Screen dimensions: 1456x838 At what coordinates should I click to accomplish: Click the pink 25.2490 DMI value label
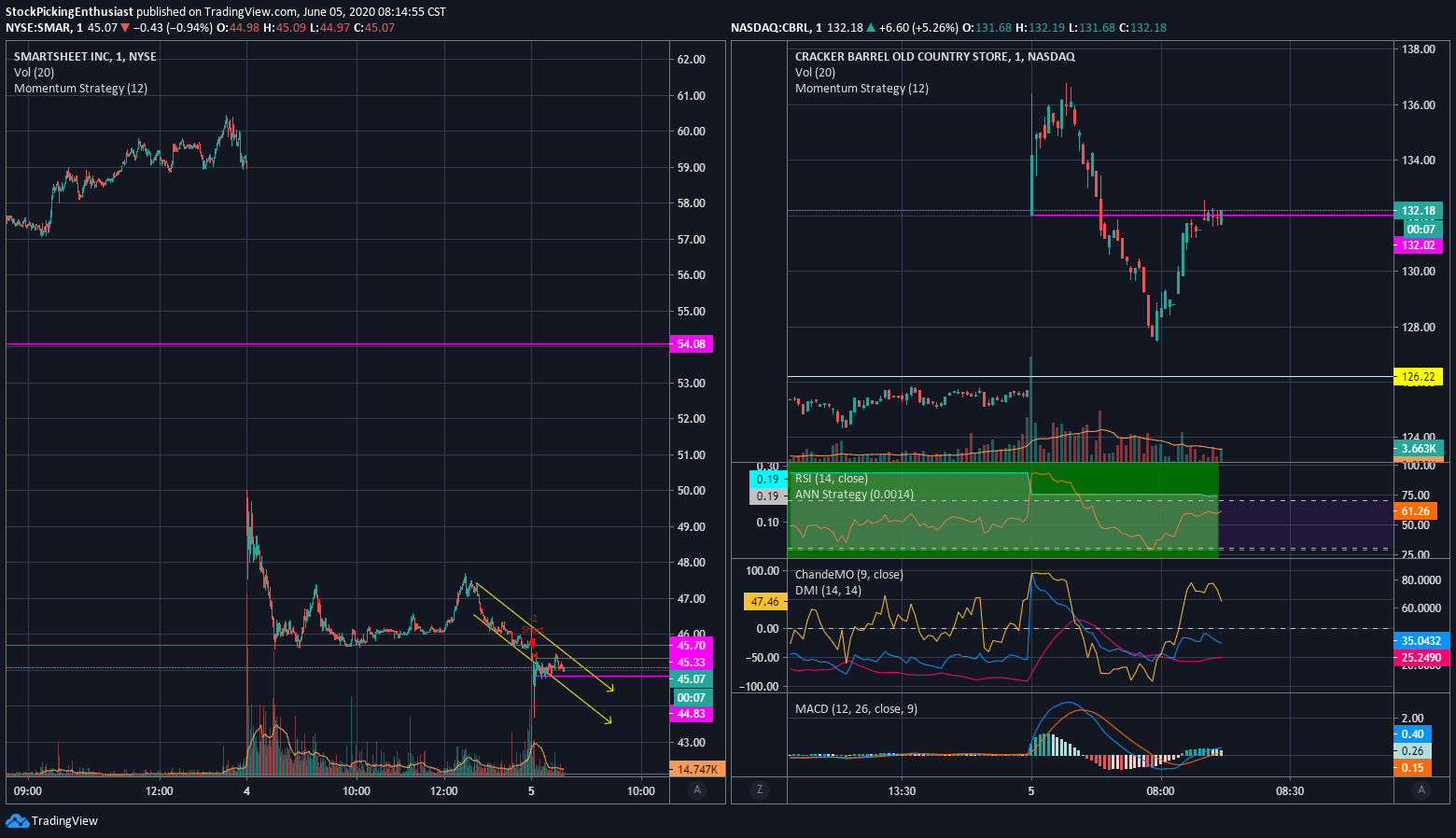[1421, 658]
